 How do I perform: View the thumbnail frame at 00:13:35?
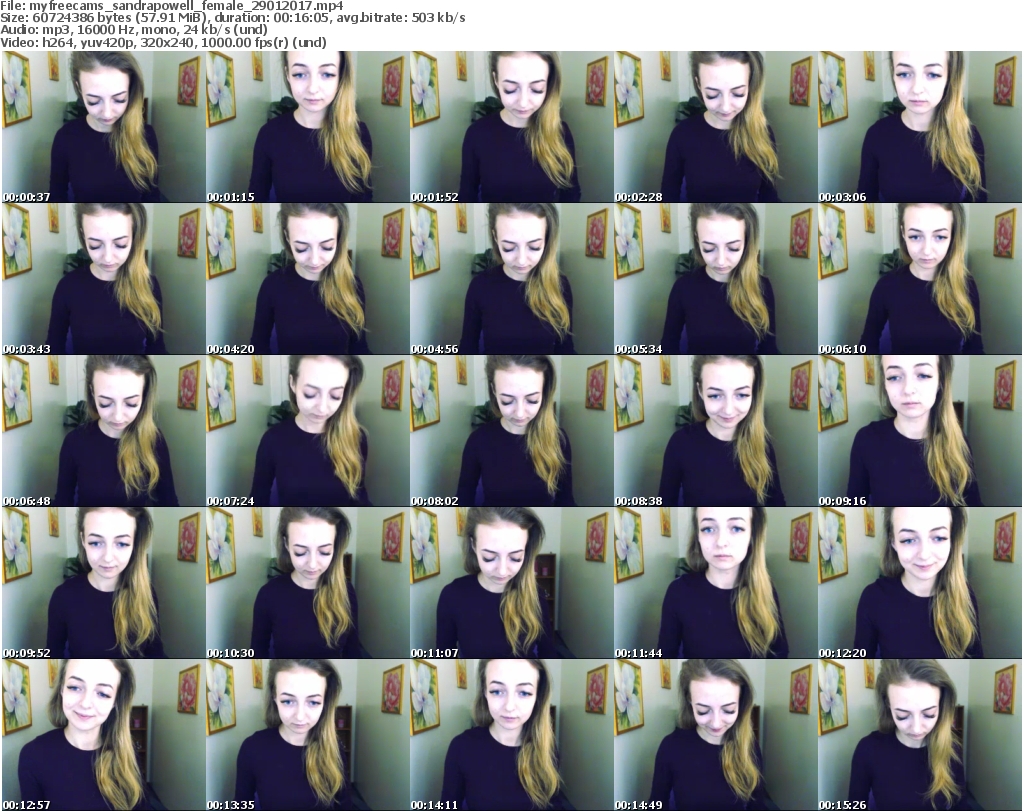pos(308,735)
